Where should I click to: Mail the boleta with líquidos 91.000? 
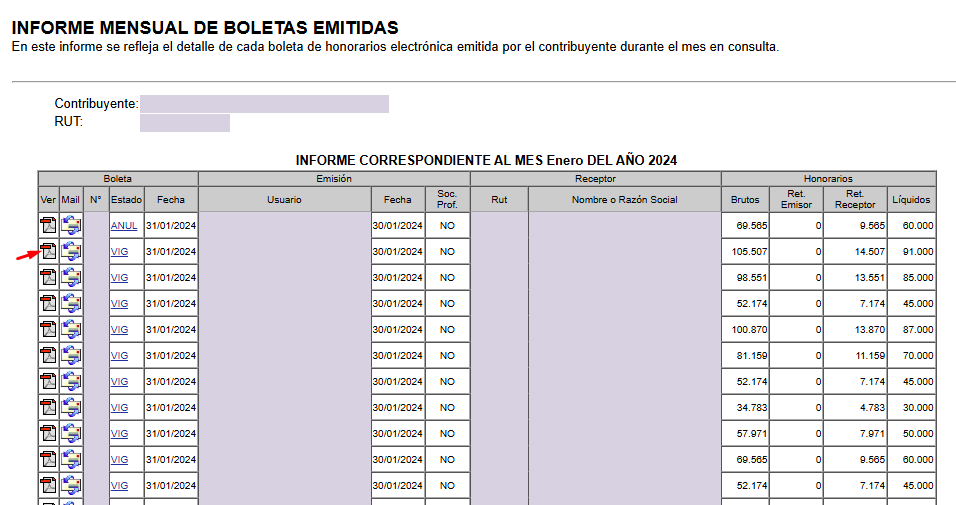pos(71,251)
